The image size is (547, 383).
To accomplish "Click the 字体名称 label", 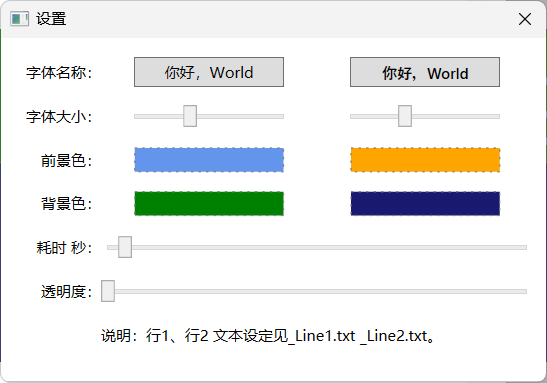I will tap(59, 73).
